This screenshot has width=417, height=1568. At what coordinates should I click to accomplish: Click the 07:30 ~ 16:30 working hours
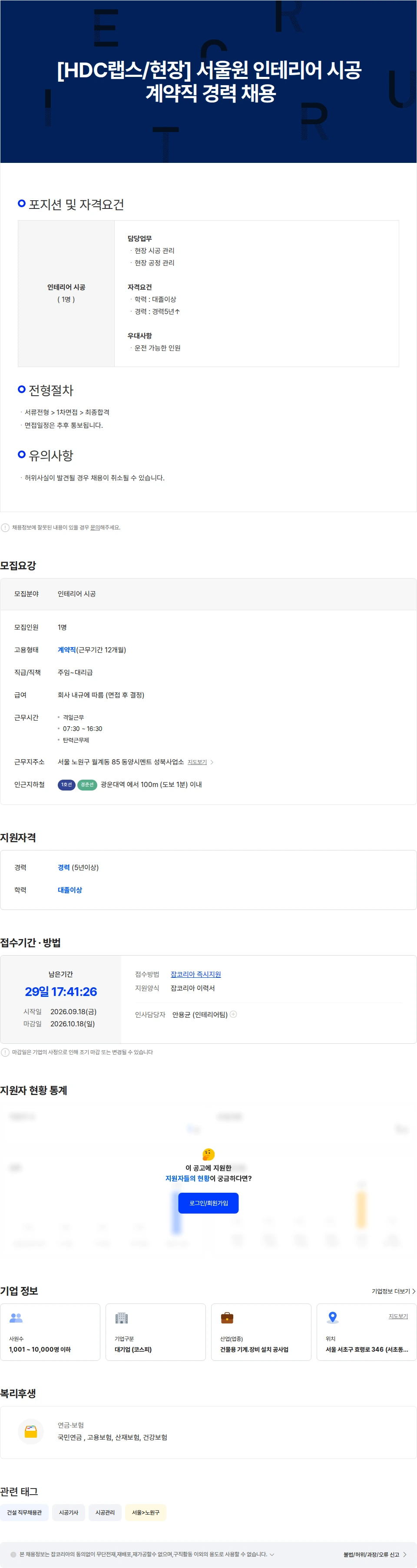(82, 728)
